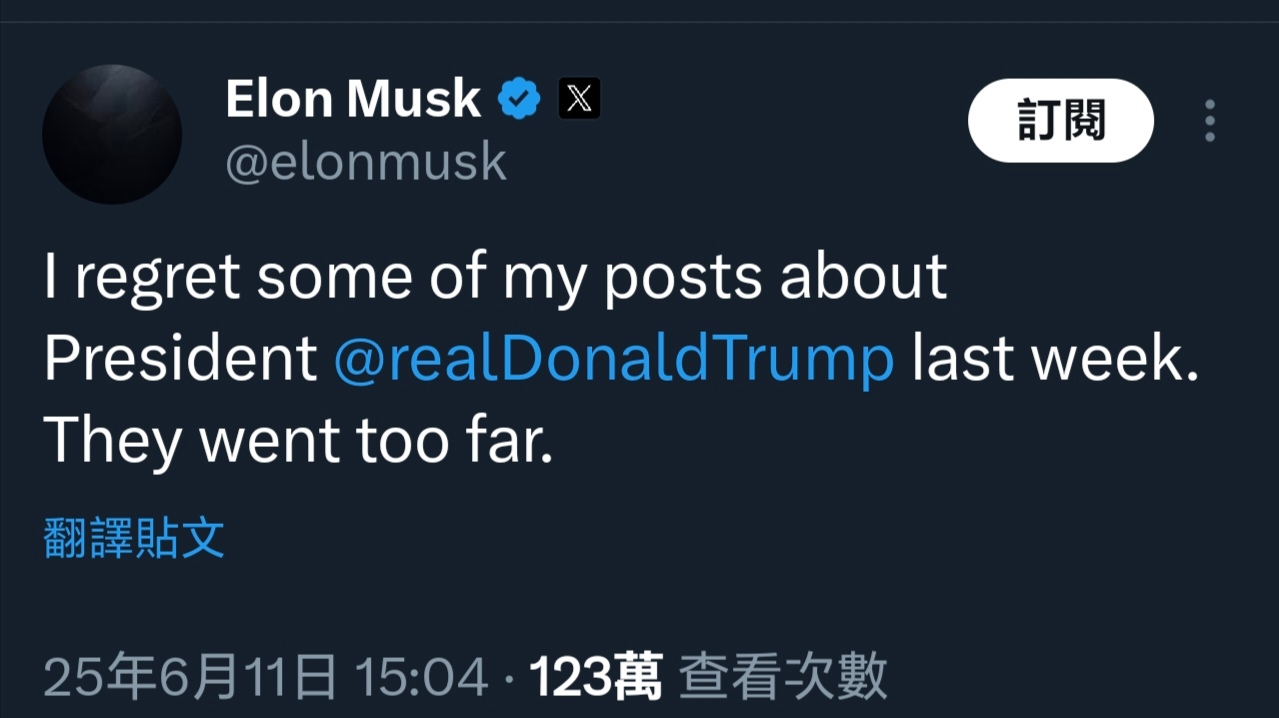Open the three-dot more options menu
The image size is (1279, 718).
(x=1210, y=121)
